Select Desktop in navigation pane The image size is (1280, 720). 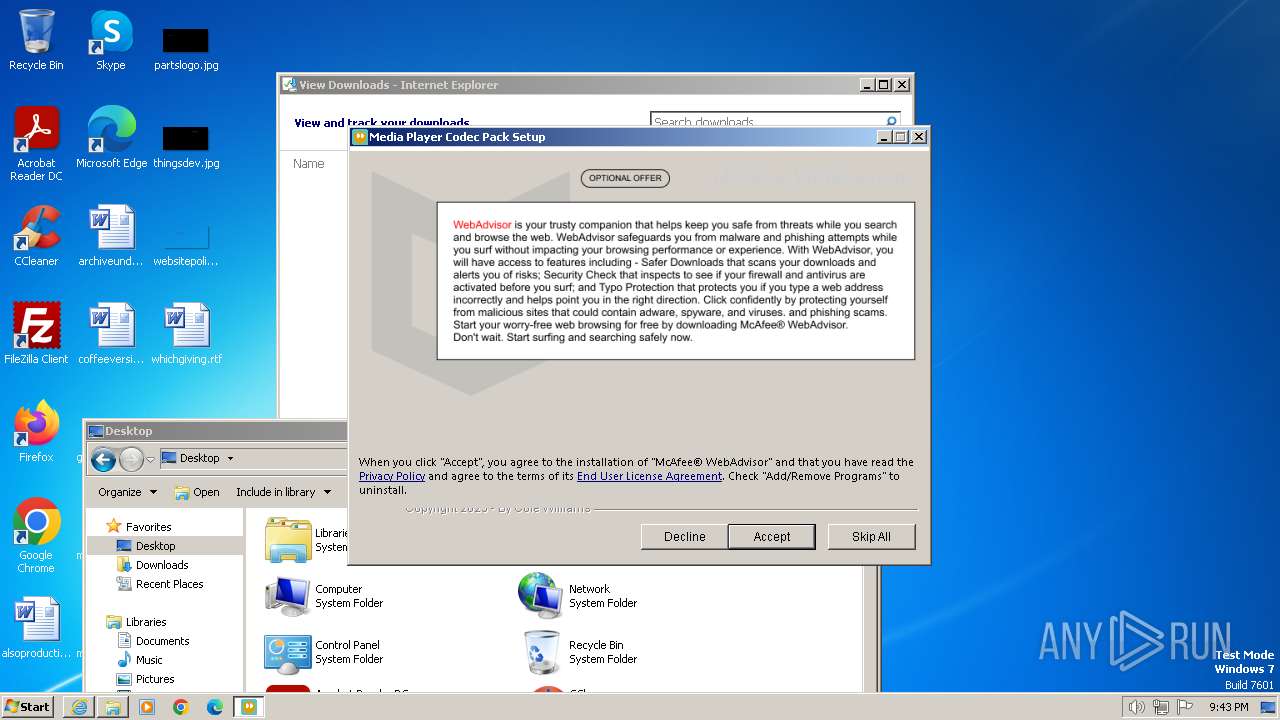[x=155, y=546]
